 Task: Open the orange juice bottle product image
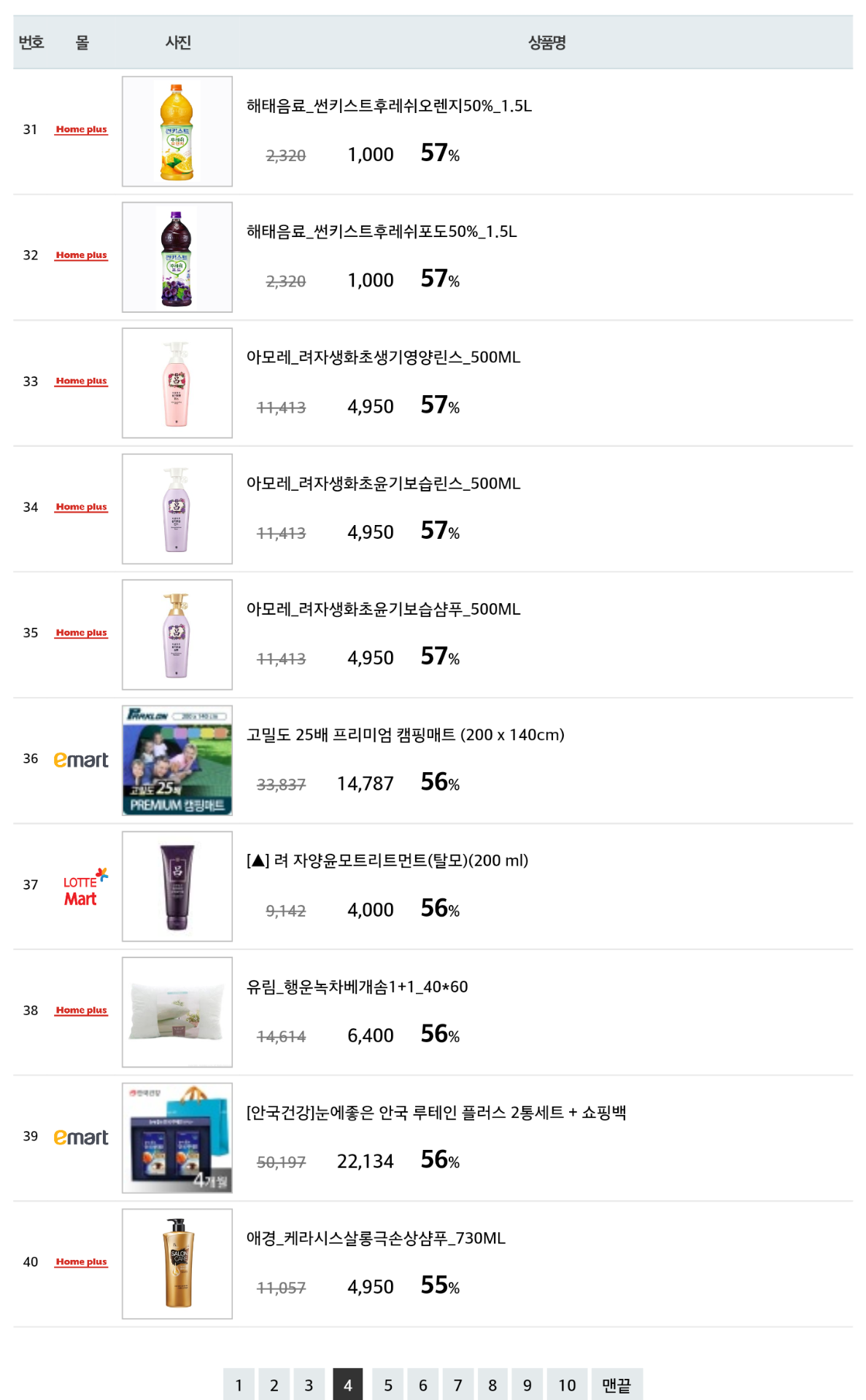(177, 132)
